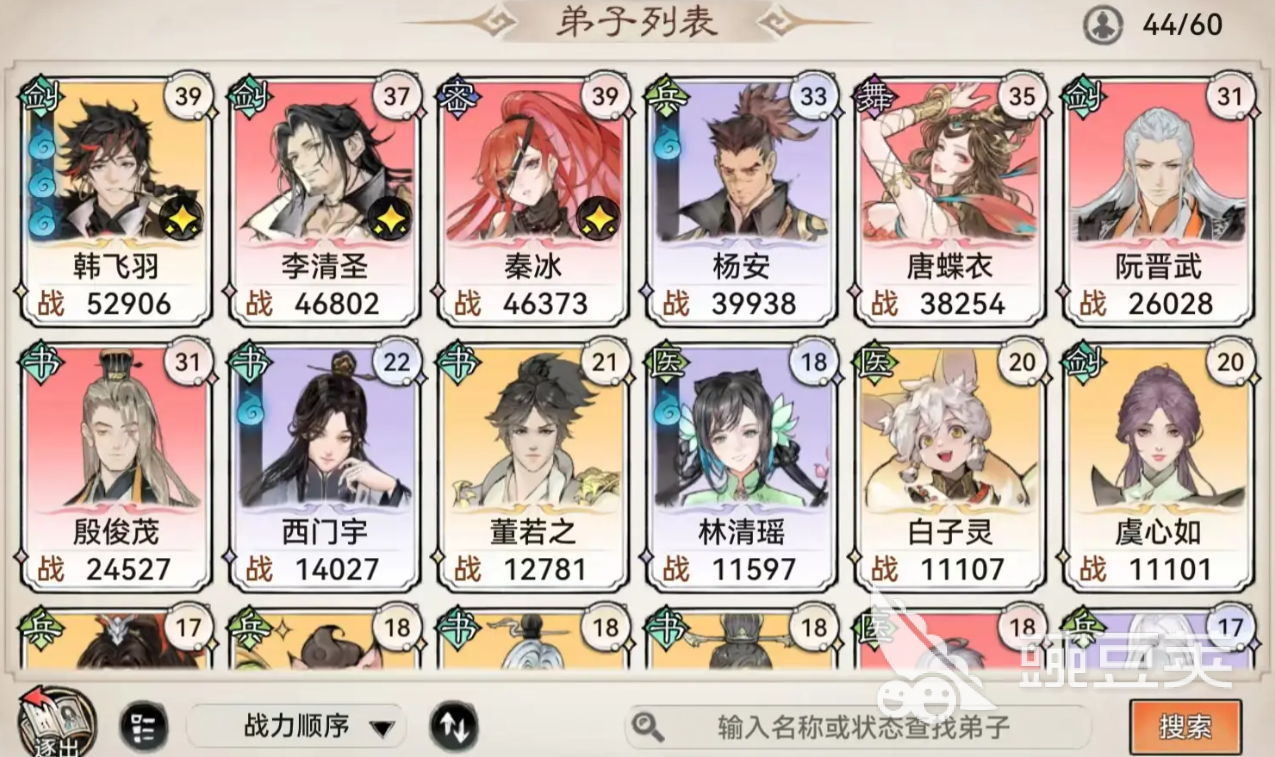The width and height of the screenshot is (1275, 757).
Task: Click the orange 搜索 button
Action: click(x=1185, y=727)
